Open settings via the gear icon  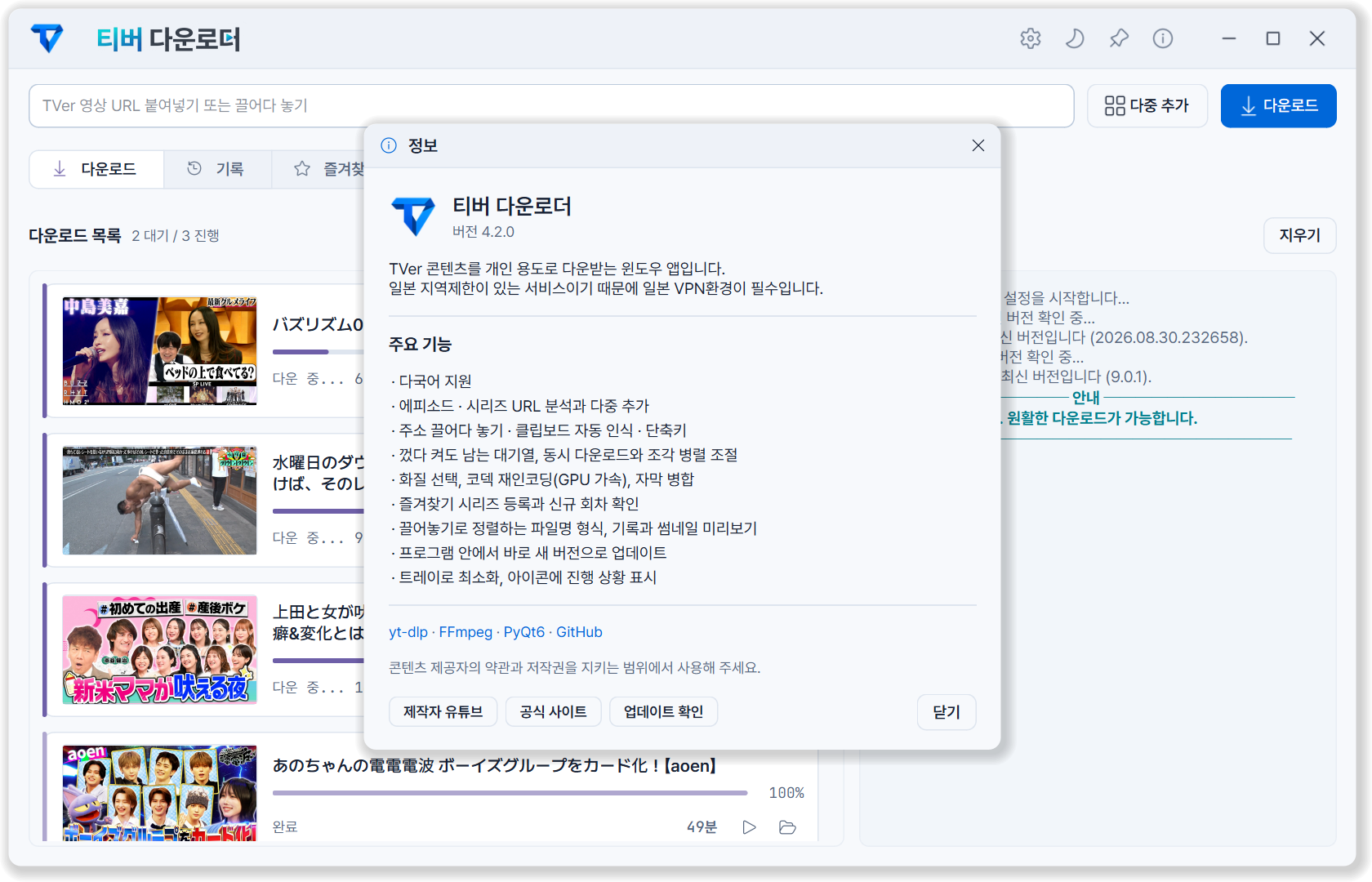[1031, 38]
